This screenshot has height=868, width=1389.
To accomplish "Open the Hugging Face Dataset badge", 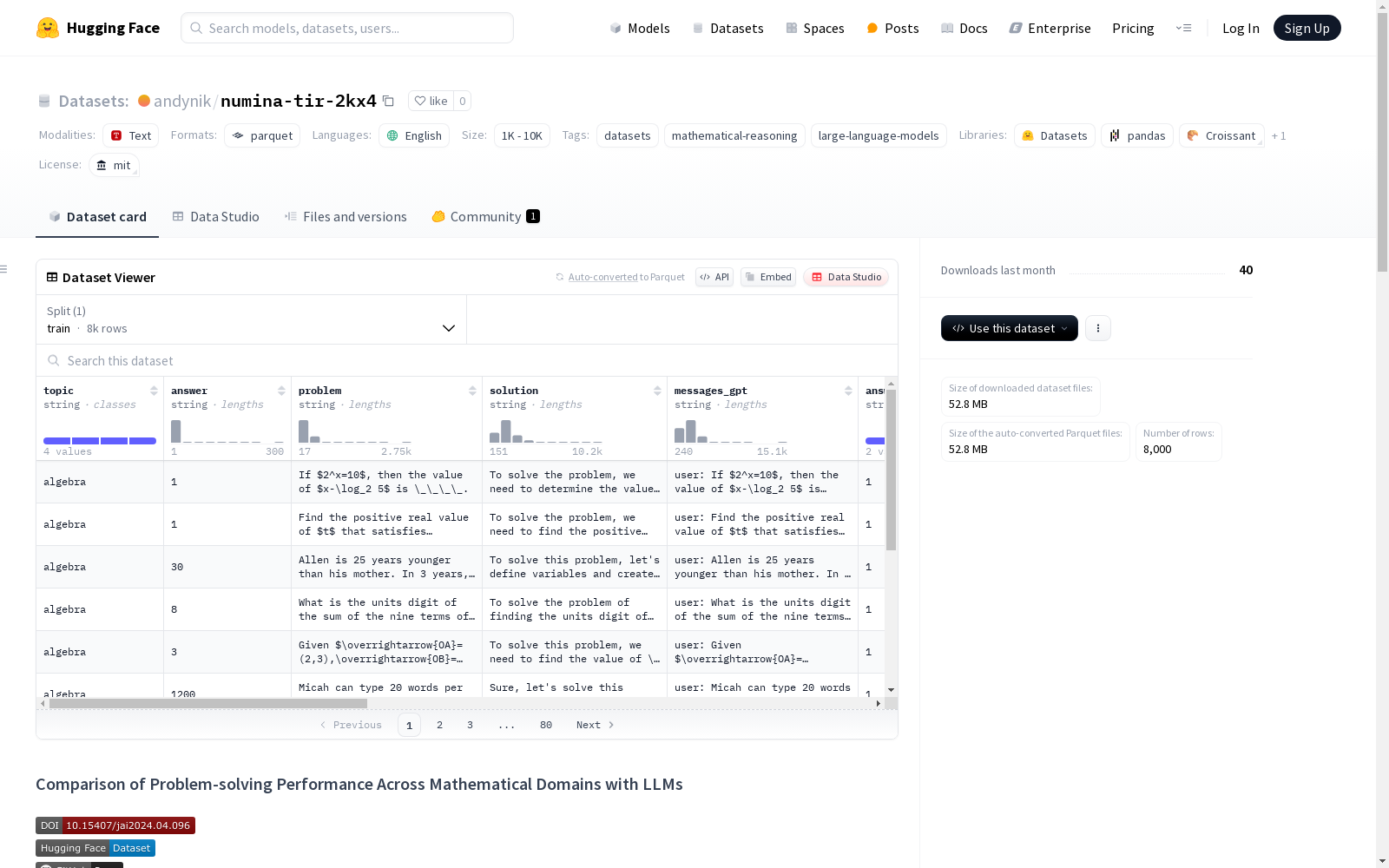I will coord(95,848).
